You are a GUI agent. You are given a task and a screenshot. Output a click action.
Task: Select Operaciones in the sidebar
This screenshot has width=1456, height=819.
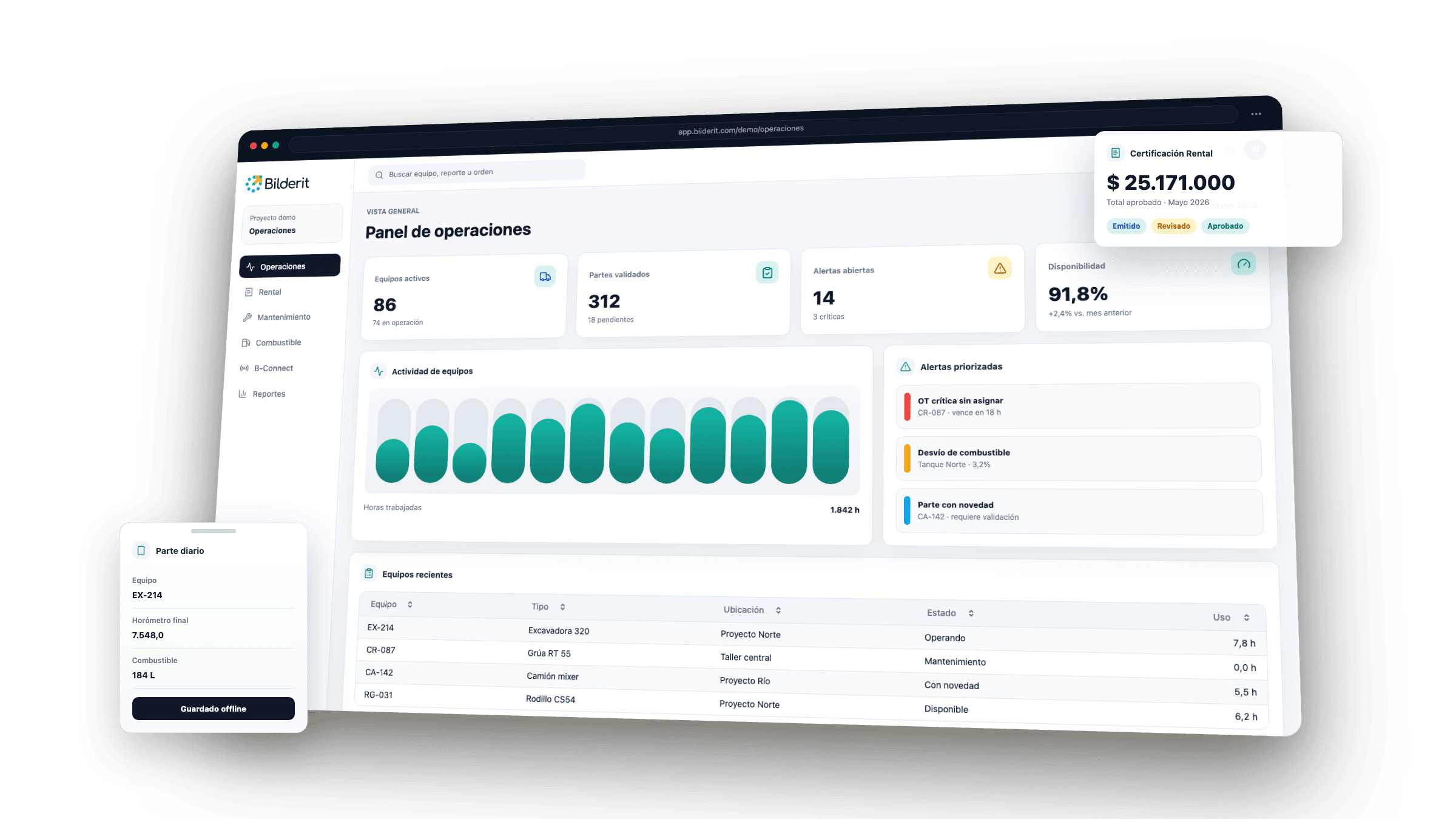pyautogui.click(x=290, y=266)
